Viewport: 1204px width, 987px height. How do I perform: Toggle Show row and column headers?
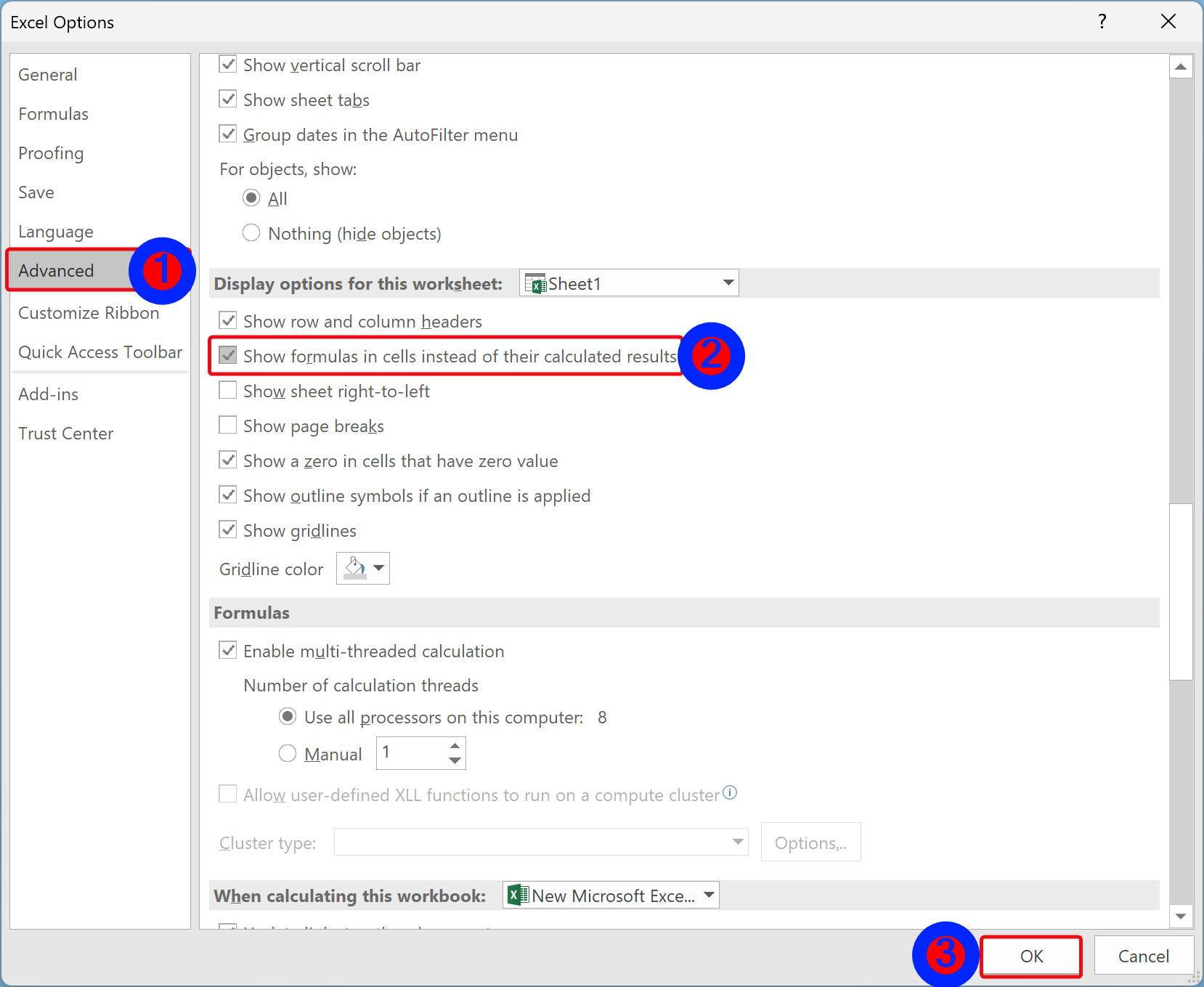tap(228, 320)
